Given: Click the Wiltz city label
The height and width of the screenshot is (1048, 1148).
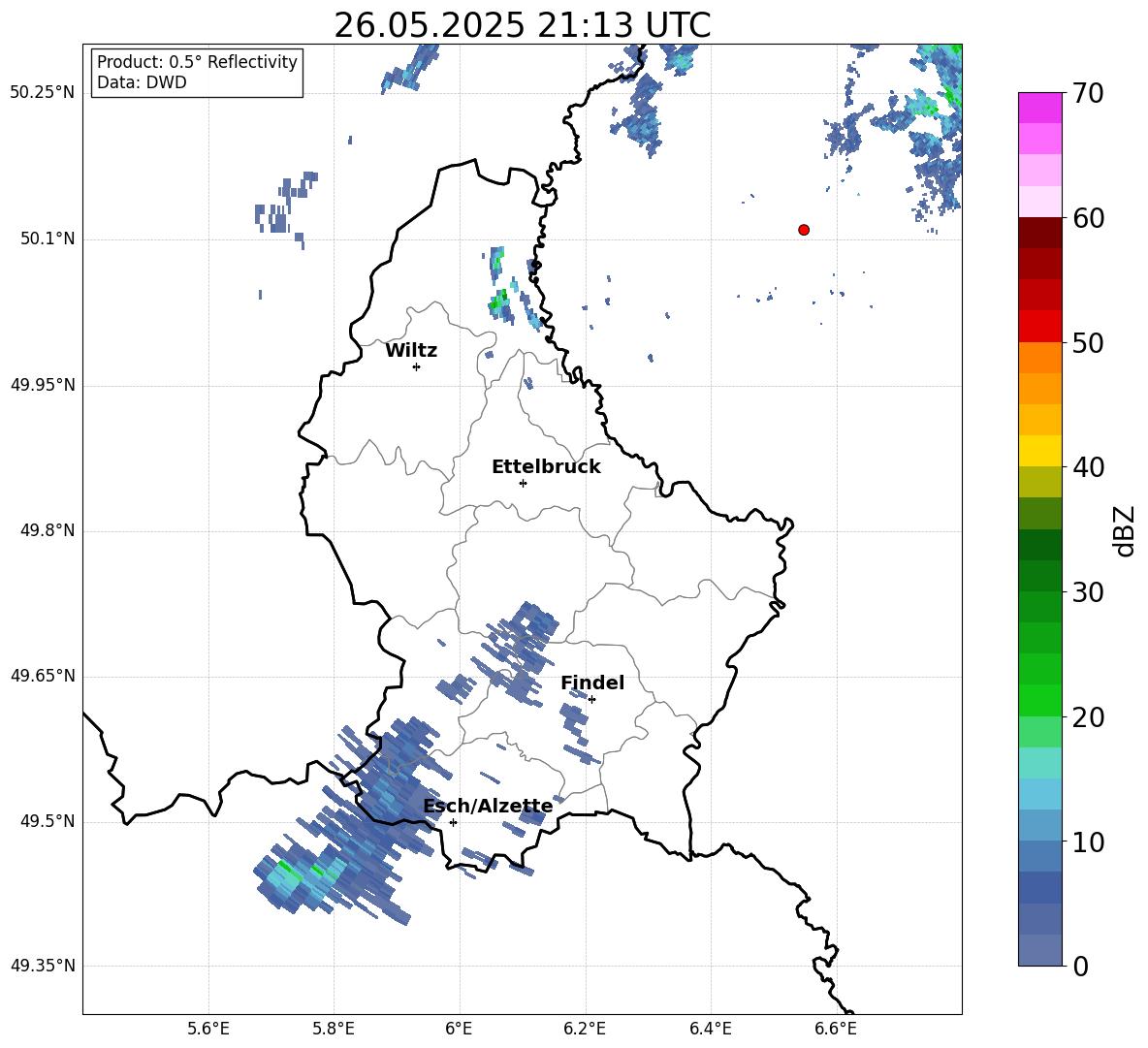Looking at the screenshot, I should 411,351.
